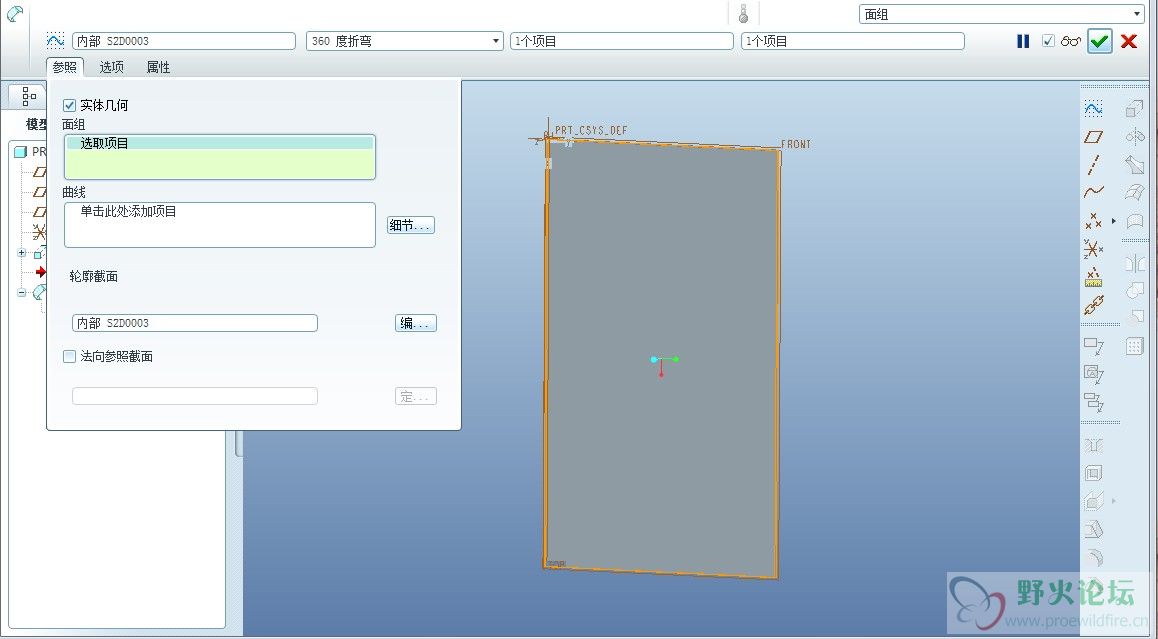Expand the plus node in model tree

point(21,253)
